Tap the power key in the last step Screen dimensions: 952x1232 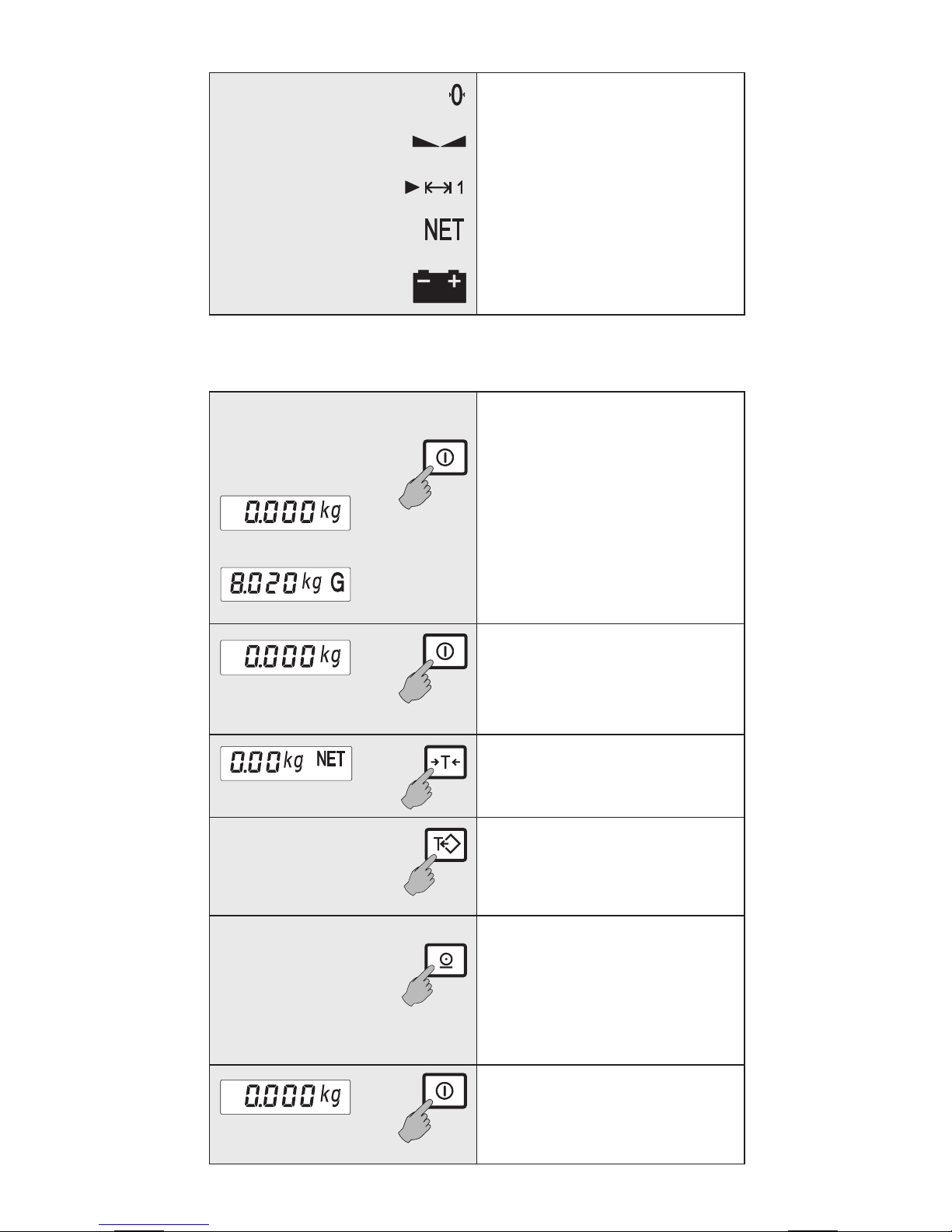point(445,1091)
